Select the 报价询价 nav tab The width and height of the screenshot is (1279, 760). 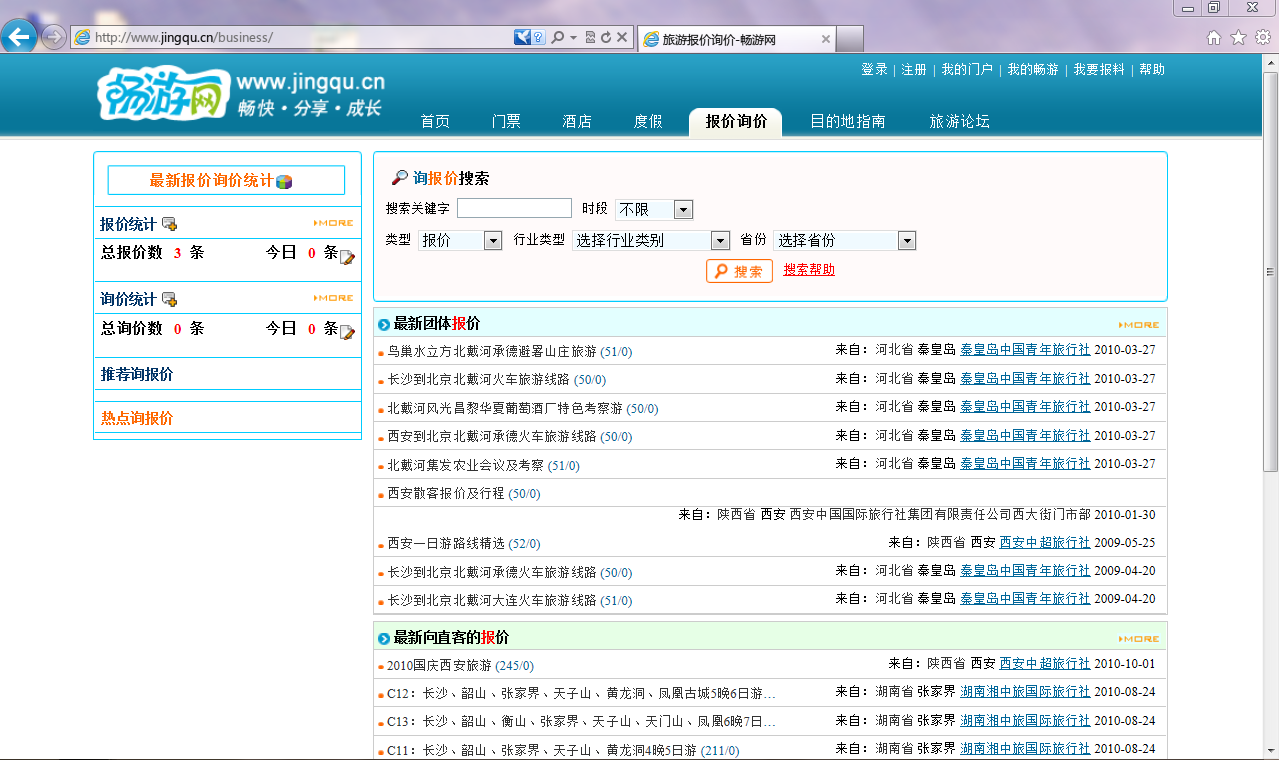[x=736, y=121]
